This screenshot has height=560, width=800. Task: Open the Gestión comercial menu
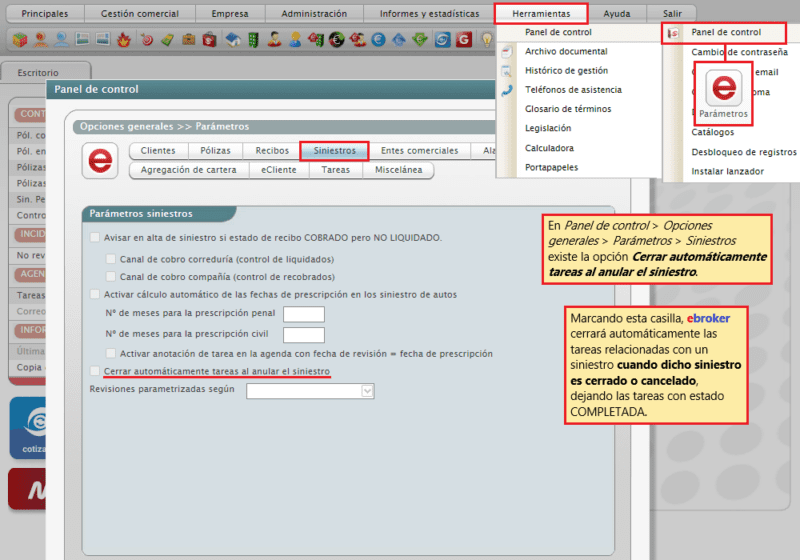tap(140, 14)
